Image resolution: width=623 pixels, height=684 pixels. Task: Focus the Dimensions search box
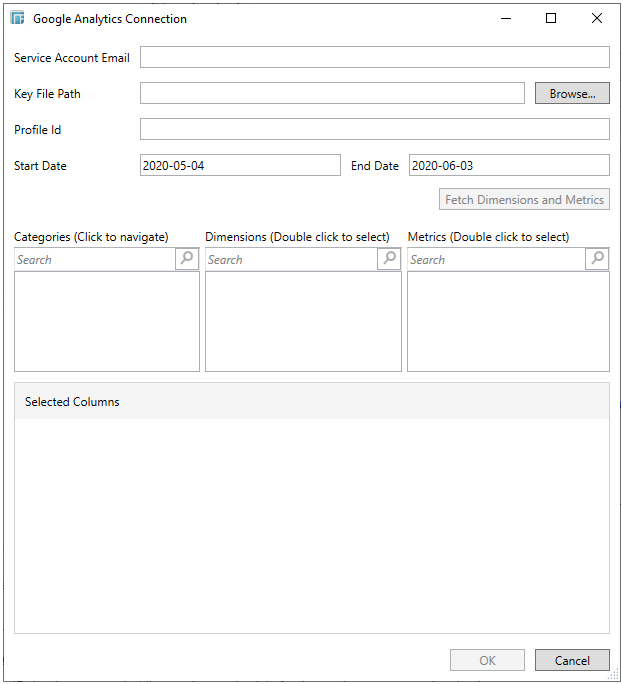[291, 259]
